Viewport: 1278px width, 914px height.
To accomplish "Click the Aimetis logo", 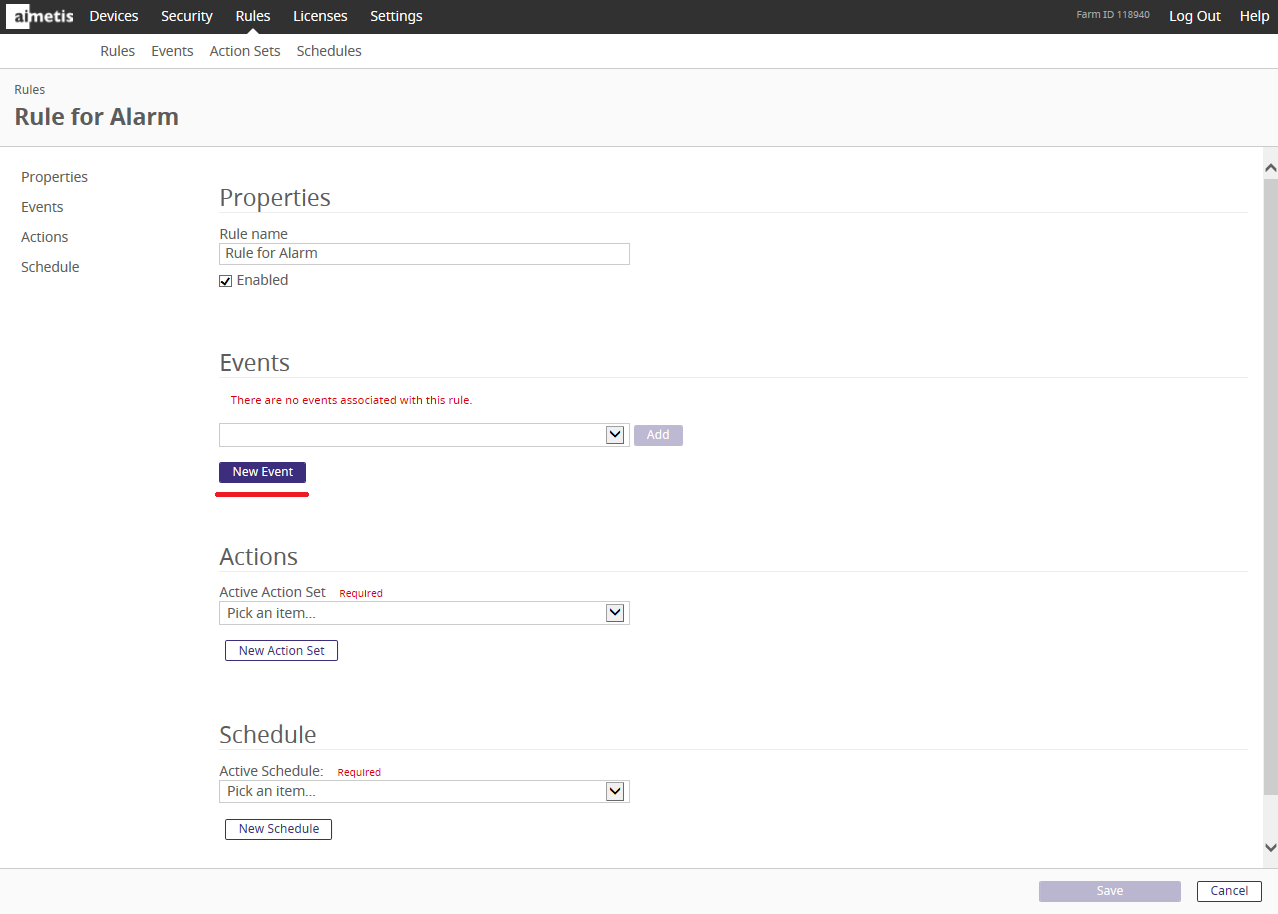I will (x=43, y=16).
